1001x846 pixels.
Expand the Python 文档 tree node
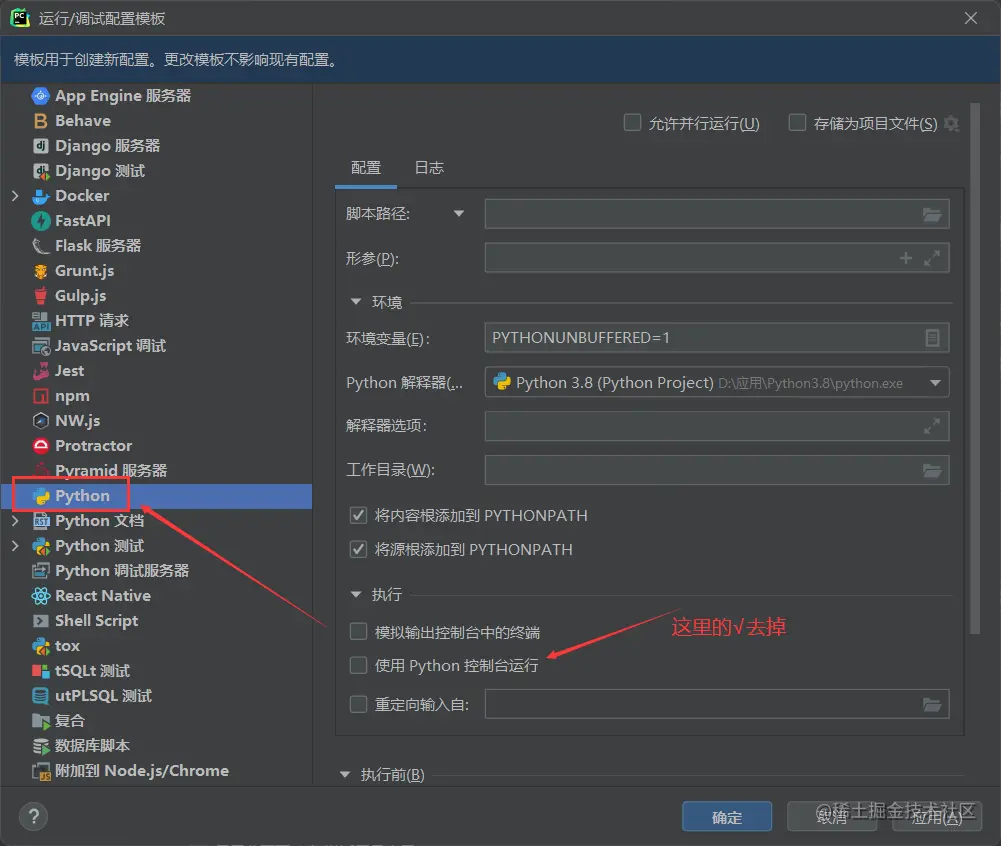[x=15, y=521]
